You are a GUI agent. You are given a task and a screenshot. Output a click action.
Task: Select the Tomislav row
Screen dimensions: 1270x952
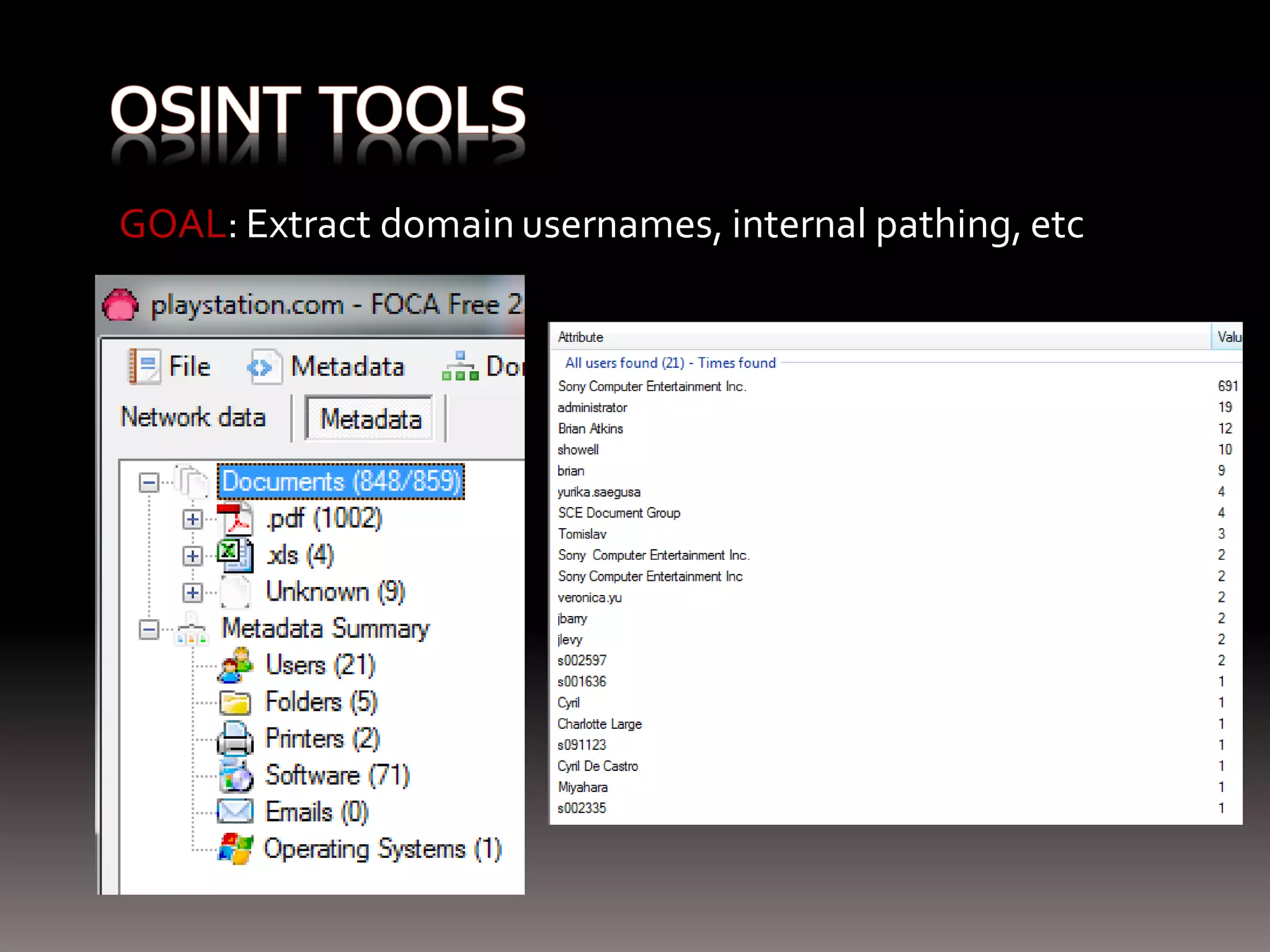[x=896, y=534]
